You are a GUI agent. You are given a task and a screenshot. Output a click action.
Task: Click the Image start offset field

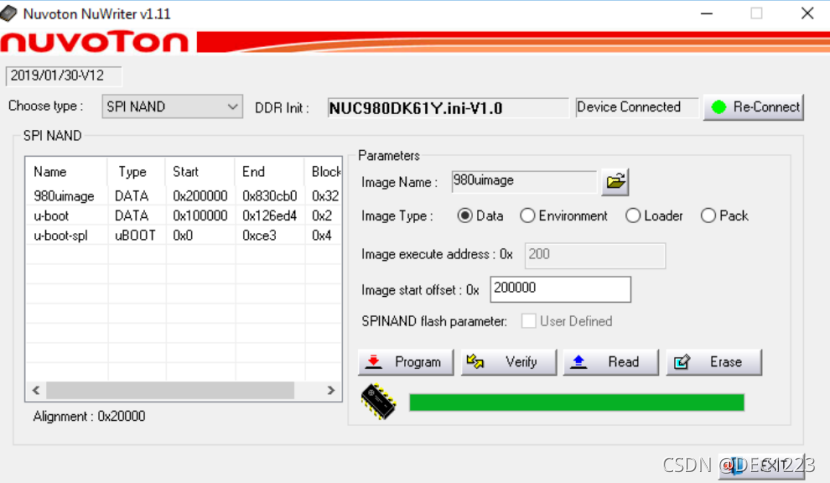[x=561, y=289]
